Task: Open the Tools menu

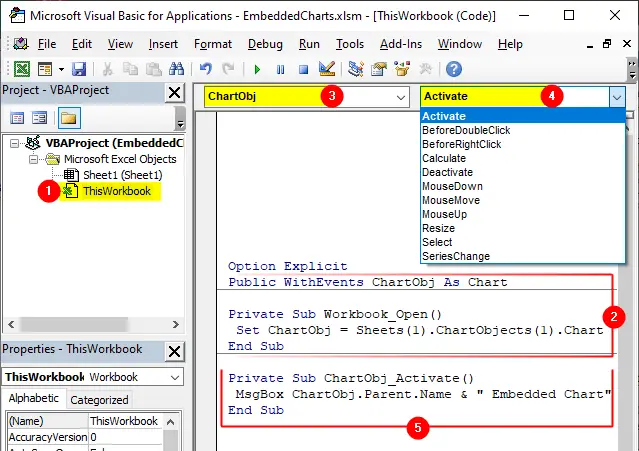Action: (350, 44)
